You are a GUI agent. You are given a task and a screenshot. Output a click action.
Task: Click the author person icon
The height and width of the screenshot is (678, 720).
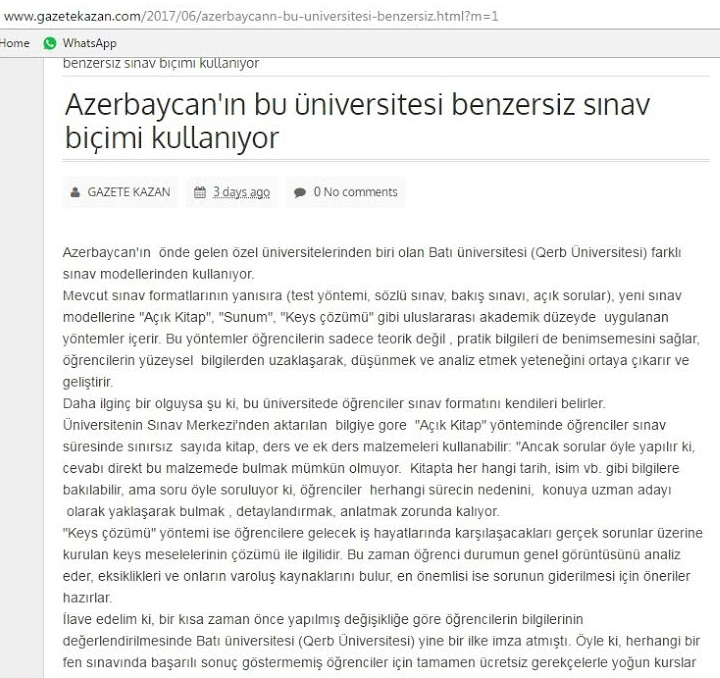click(x=75, y=192)
